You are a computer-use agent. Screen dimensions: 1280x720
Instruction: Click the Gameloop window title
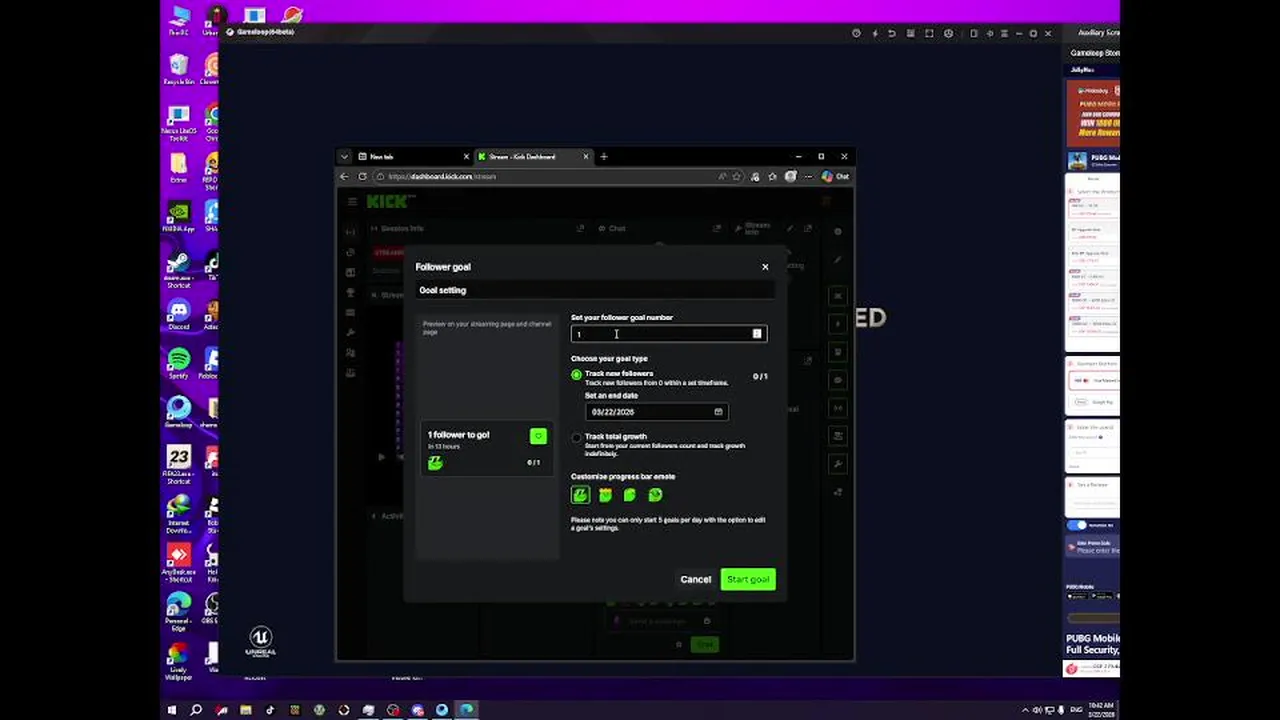pos(266,32)
